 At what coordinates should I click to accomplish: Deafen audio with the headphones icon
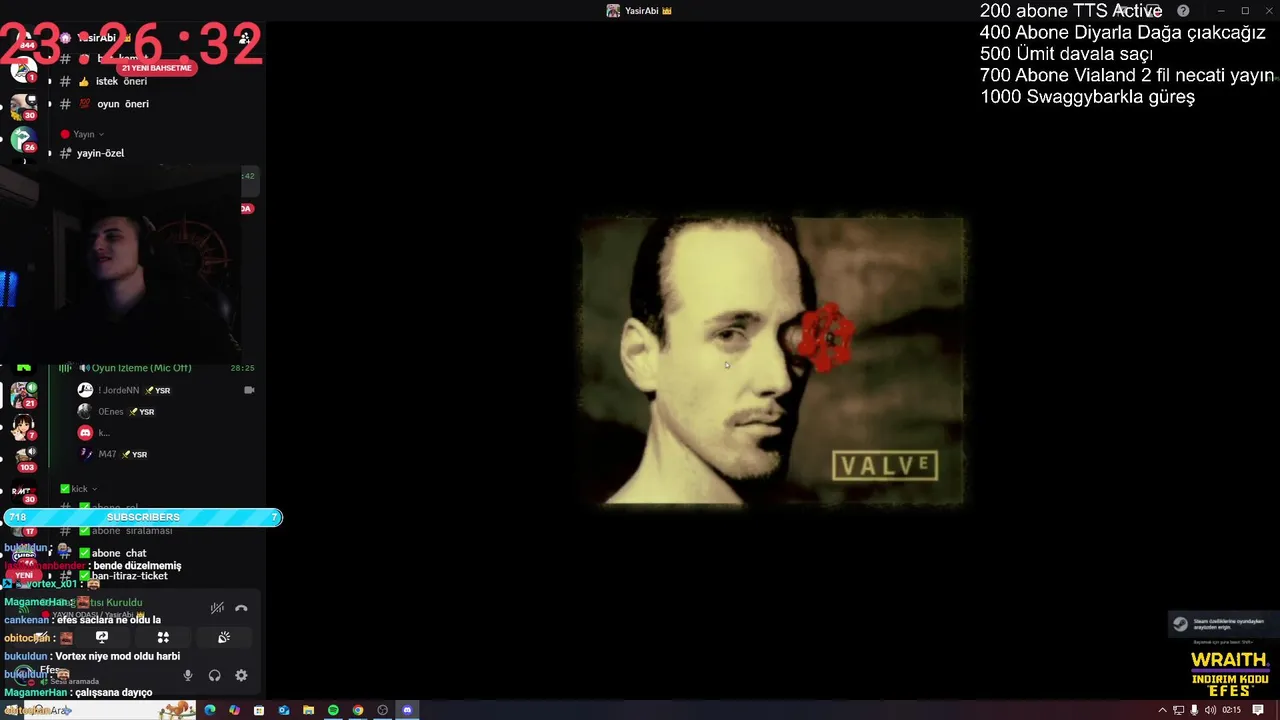[x=214, y=675]
